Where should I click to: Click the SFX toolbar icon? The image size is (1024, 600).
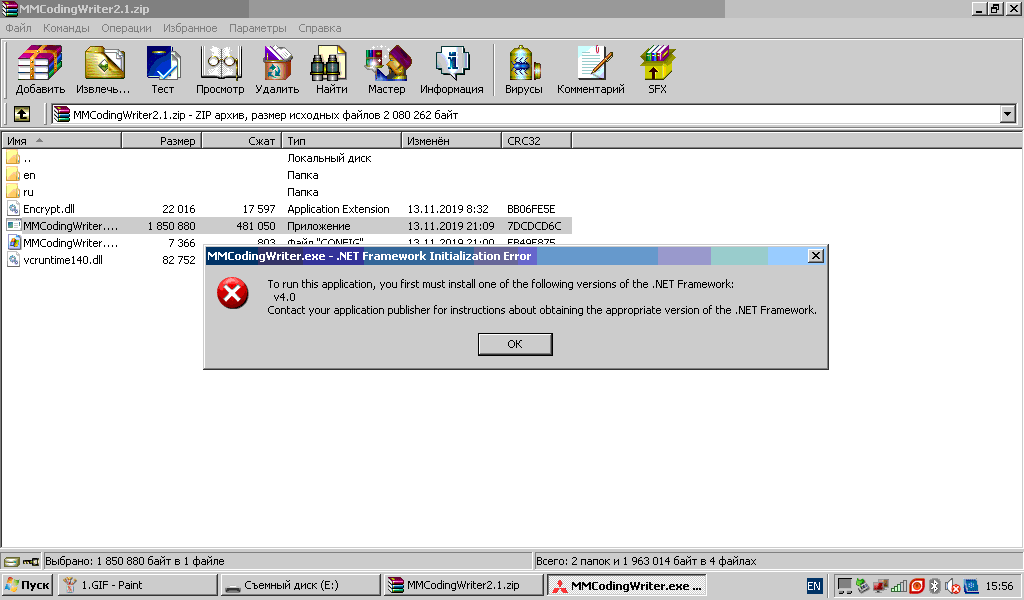click(657, 69)
